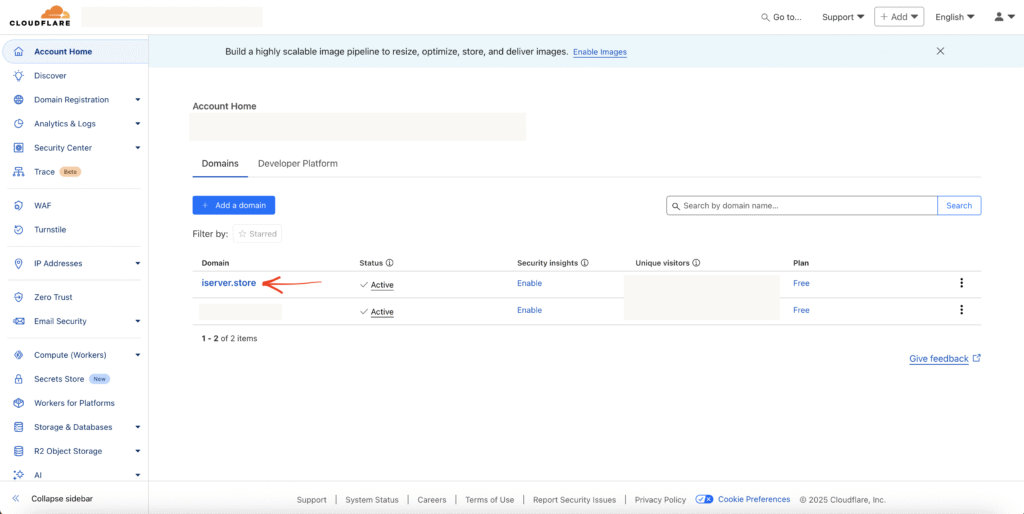Open options menu for iserver.store row
The width and height of the screenshot is (1024, 514).
click(961, 283)
